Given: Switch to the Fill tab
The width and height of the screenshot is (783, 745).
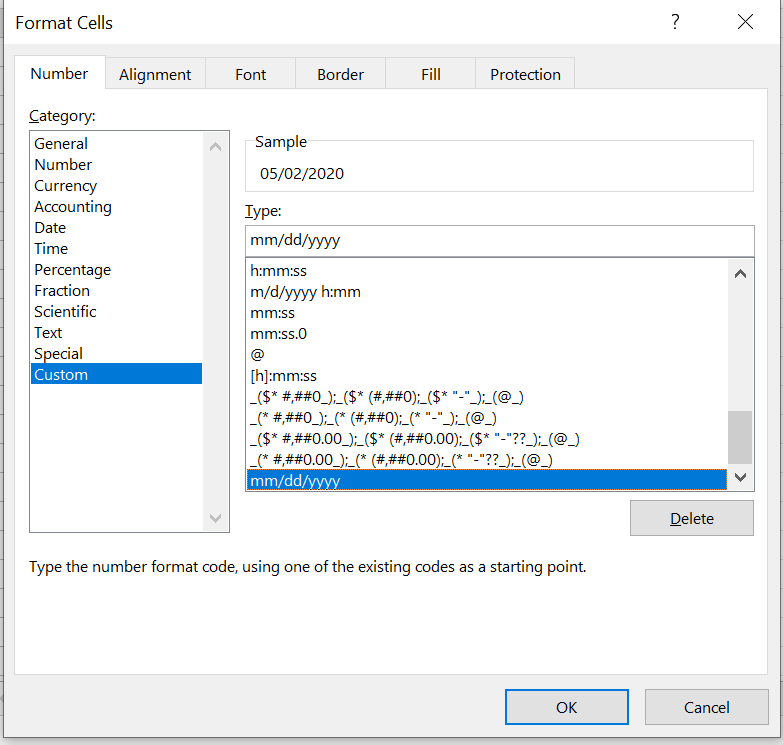Looking at the screenshot, I should 430,74.
